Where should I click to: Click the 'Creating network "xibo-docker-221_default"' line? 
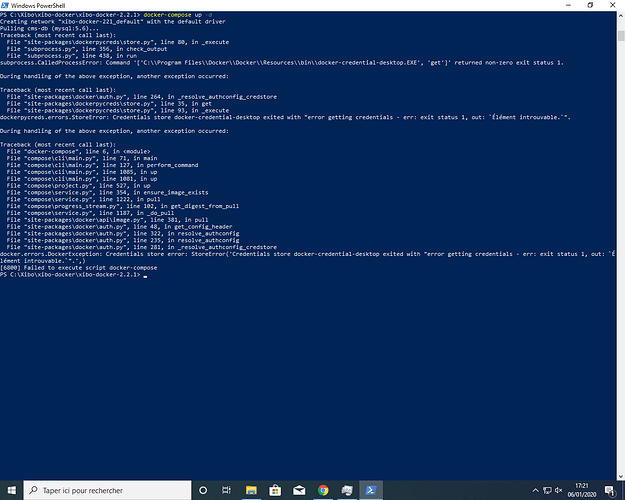113,22
